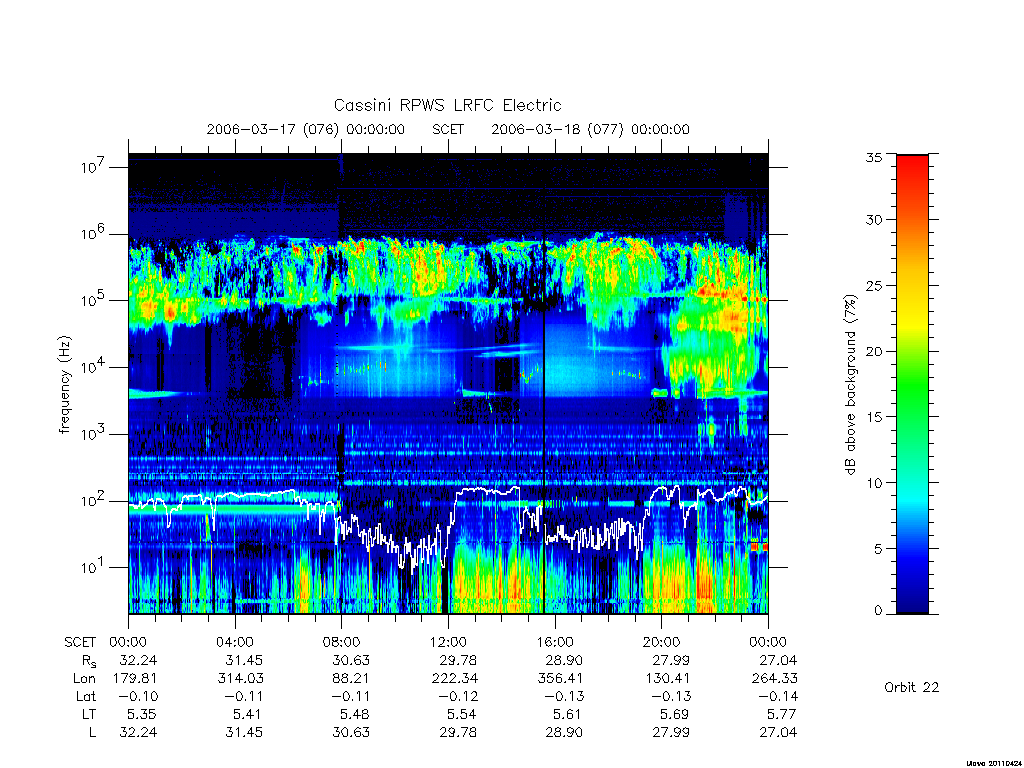Click the colorbar tick value 25

coord(874,285)
